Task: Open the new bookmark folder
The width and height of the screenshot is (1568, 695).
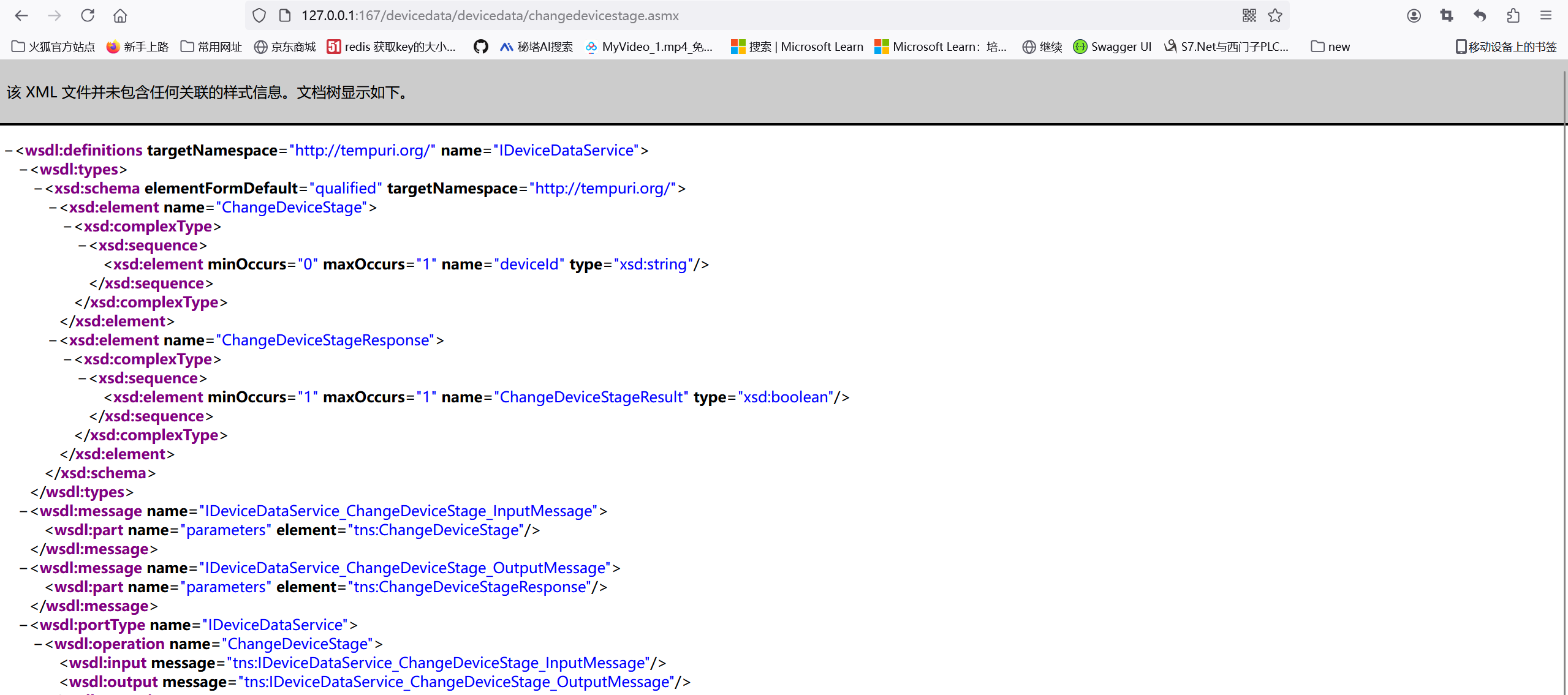Action: point(1330,47)
